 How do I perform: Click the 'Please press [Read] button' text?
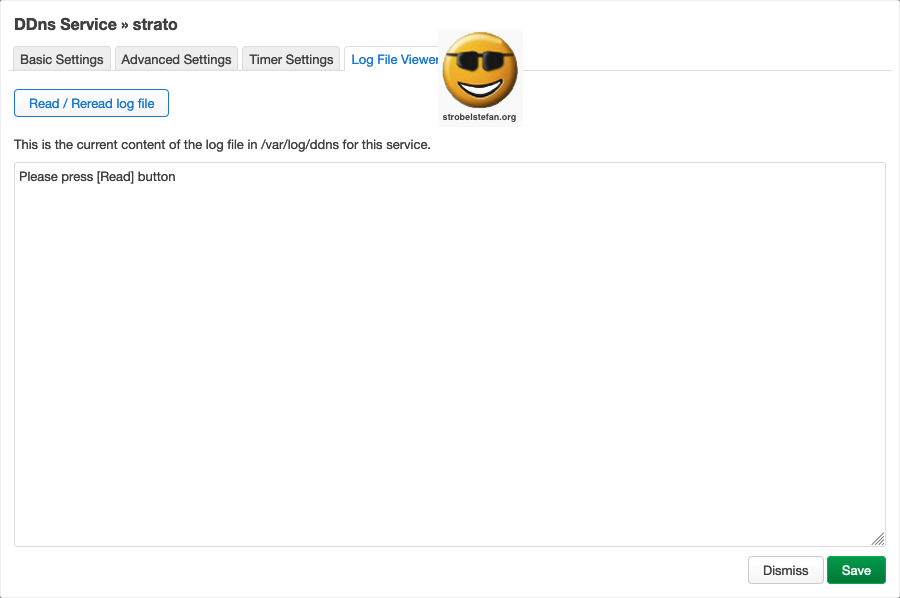pyautogui.click(x=97, y=177)
